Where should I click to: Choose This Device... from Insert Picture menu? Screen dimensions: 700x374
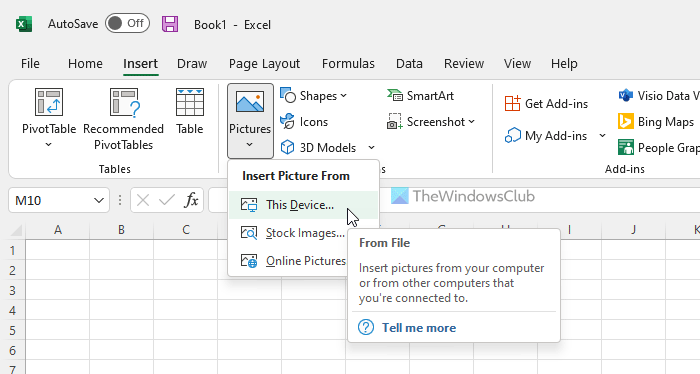(304, 205)
